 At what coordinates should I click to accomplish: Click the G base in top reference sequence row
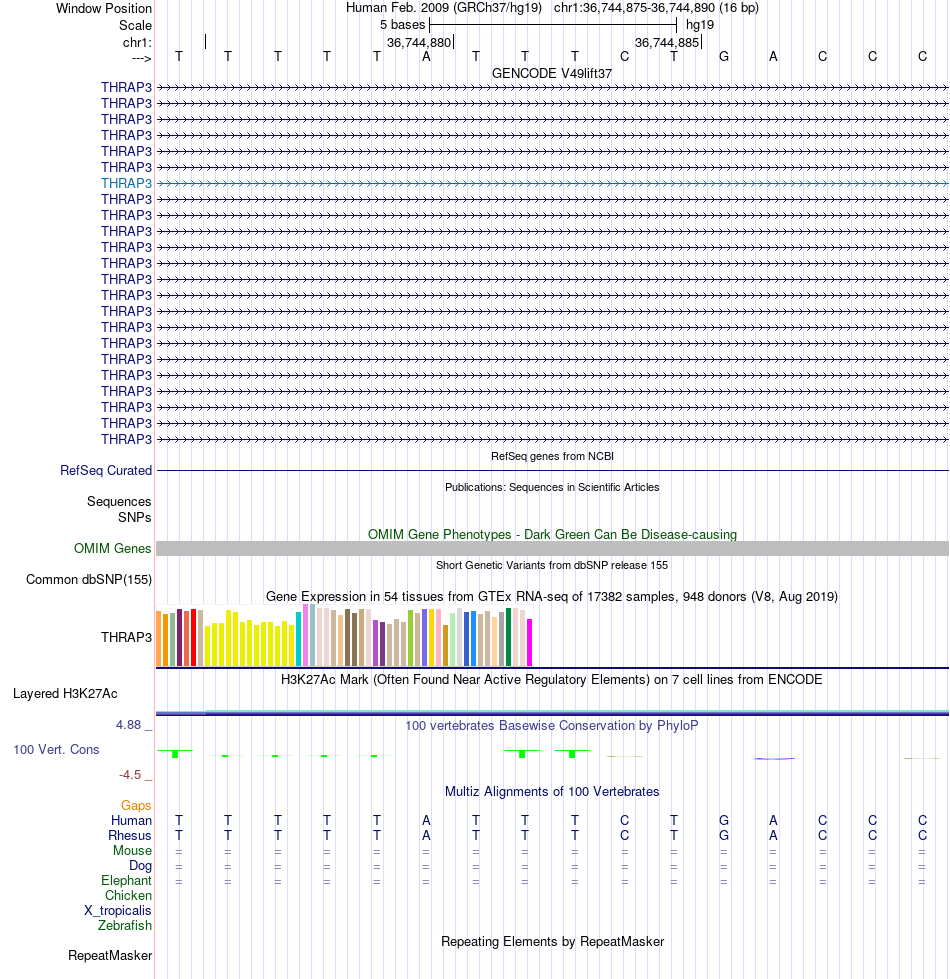[724, 56]
